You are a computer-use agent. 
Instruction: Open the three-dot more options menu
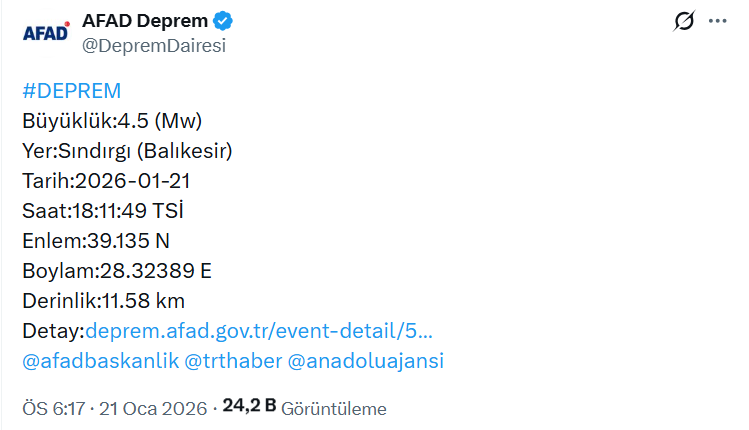[718, 21]
